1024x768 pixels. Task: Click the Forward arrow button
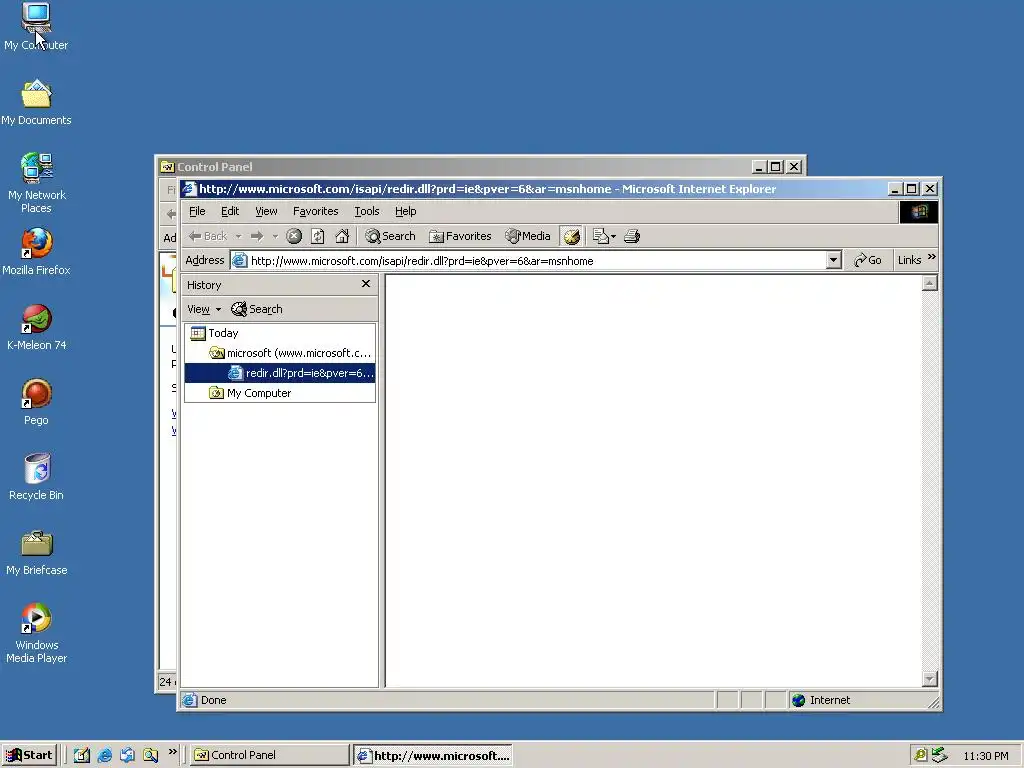[x=257, y=236]
